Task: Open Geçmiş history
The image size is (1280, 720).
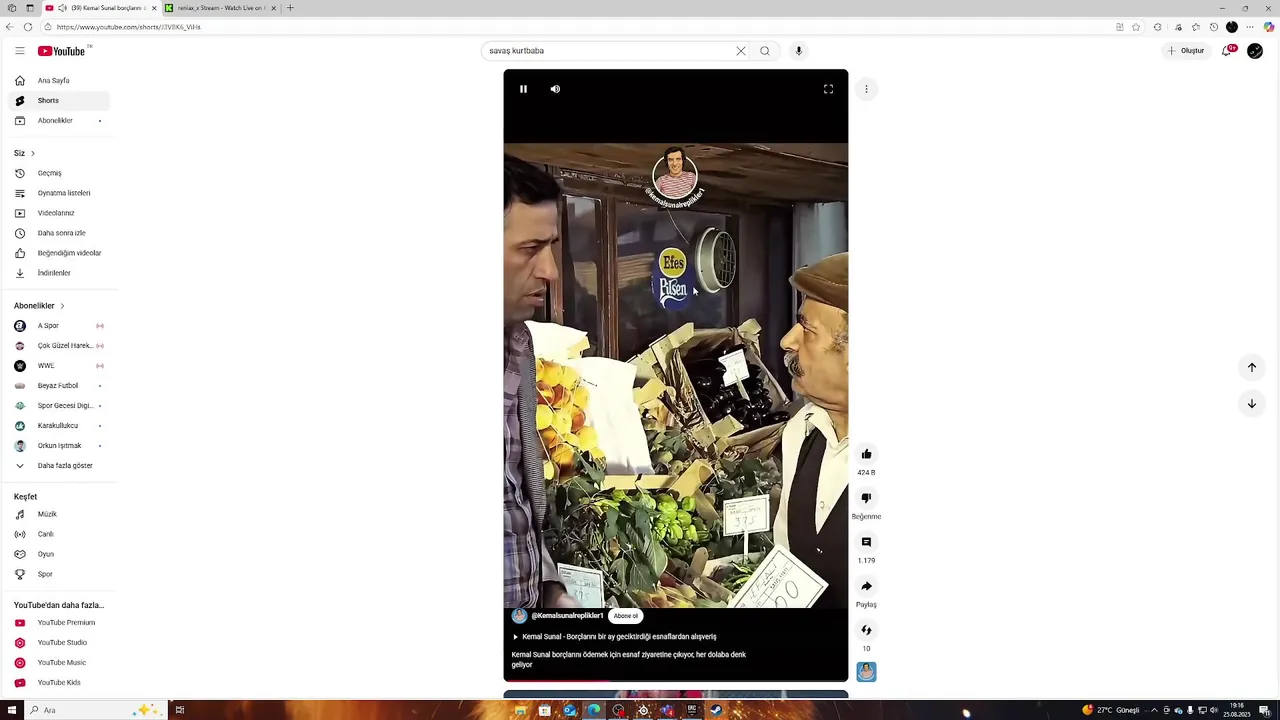Action: 60,173
